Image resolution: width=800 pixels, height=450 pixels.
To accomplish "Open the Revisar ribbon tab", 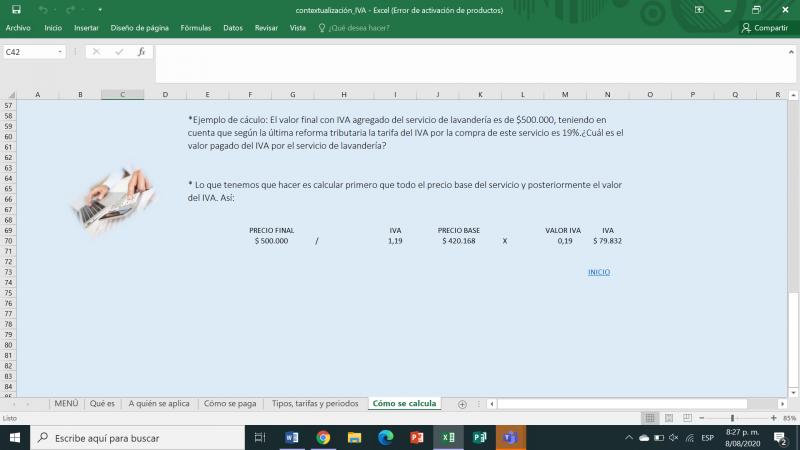I will (266, 28).
